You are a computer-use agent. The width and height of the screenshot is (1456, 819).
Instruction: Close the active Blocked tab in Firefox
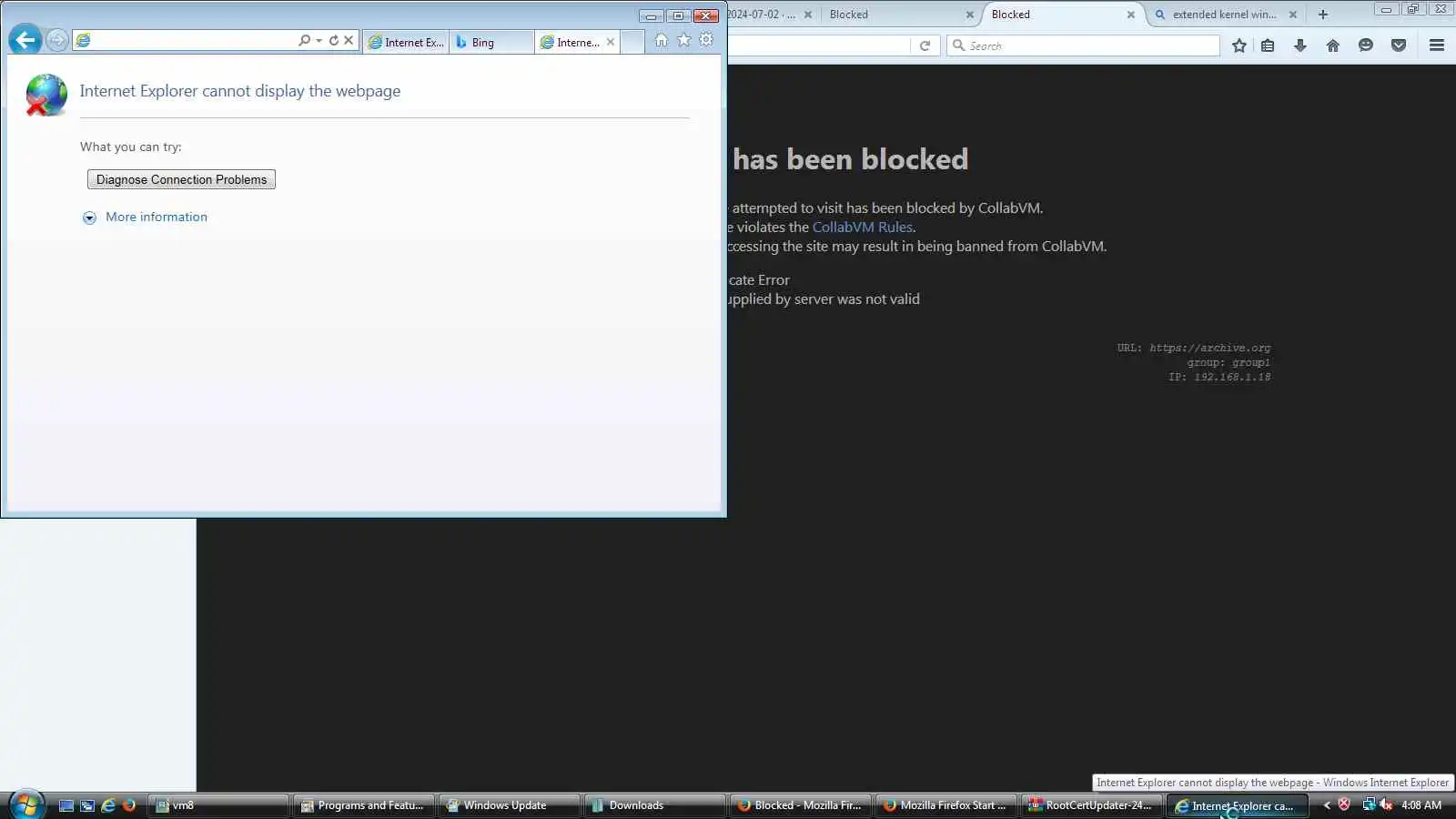pos(1131,15)
